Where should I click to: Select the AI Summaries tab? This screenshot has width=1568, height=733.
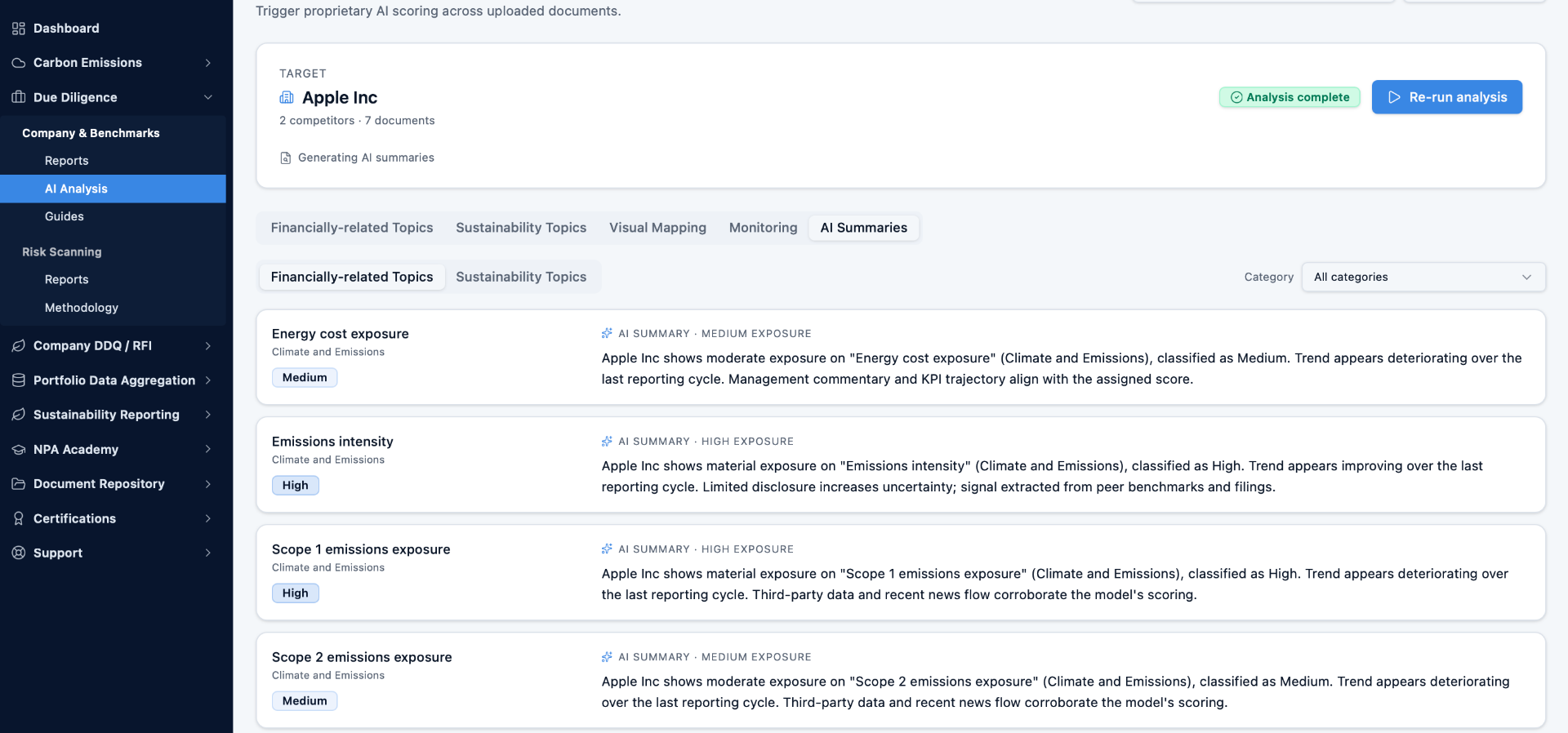tap(864, 228)
